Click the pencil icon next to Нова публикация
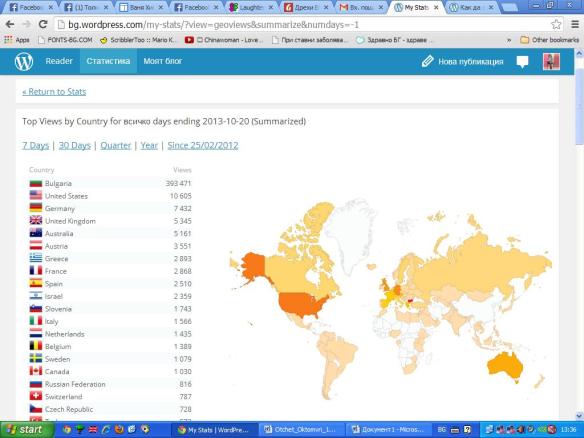The height and width of the screenshot is (438, 584). [428, 61]
